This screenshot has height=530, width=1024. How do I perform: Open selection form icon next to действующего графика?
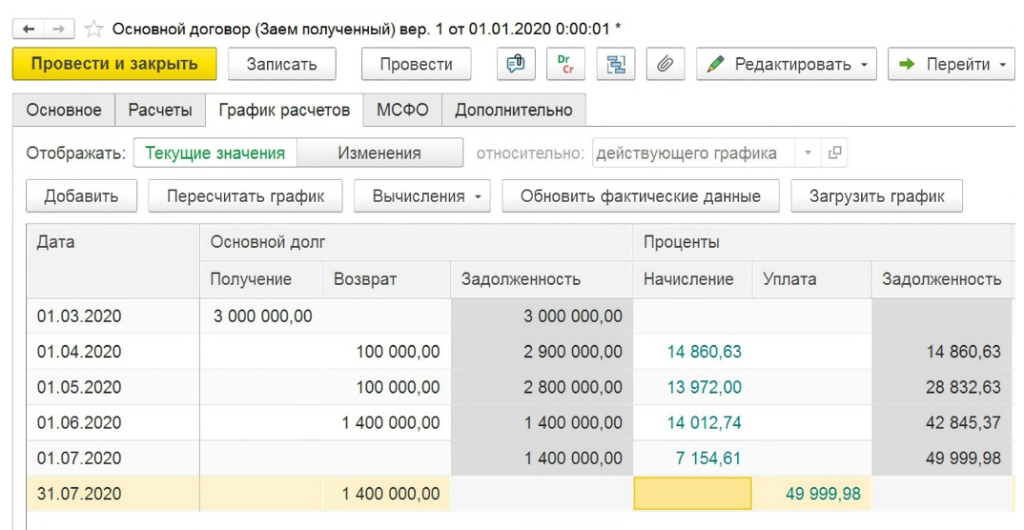pyautogui.click(x=834, y=153)
